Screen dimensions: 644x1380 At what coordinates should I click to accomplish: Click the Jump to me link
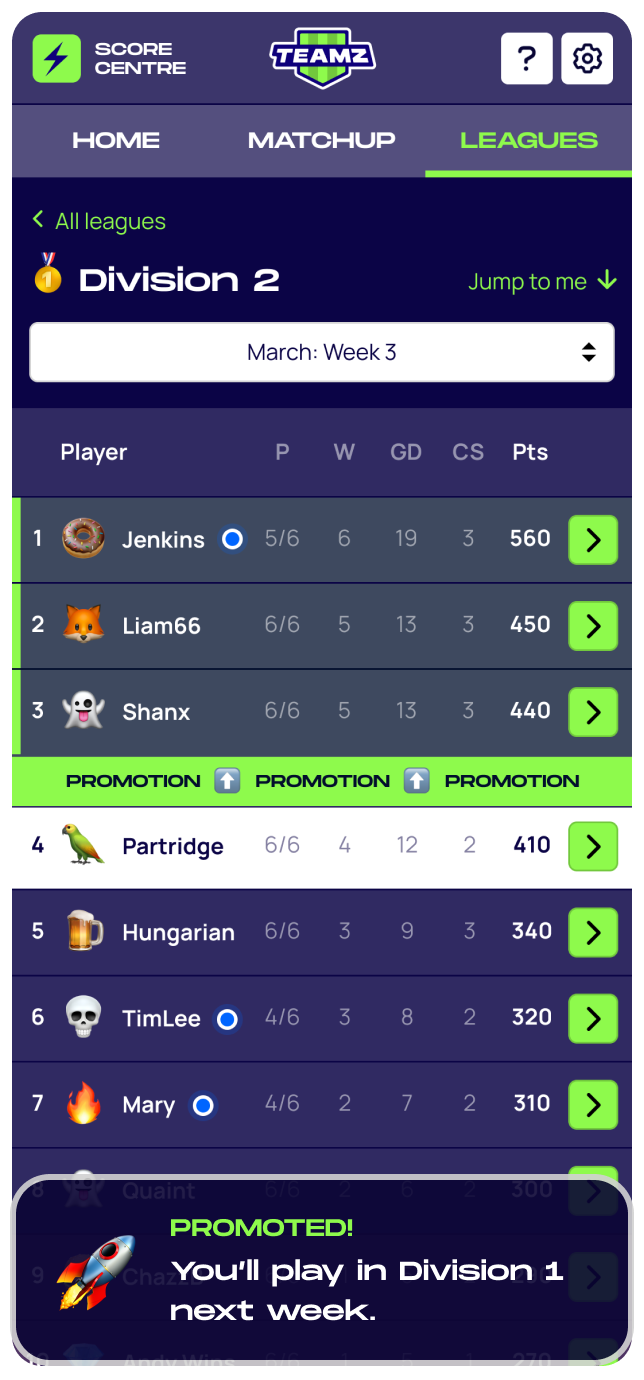pyautogui.click(x=542, y=282)
